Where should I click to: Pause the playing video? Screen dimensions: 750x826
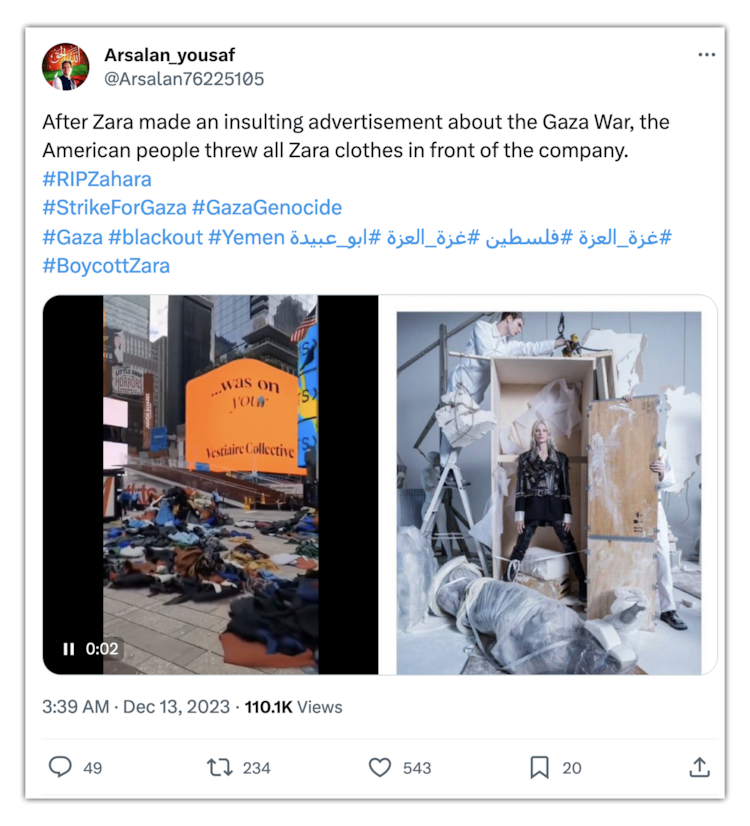(68, 648)
